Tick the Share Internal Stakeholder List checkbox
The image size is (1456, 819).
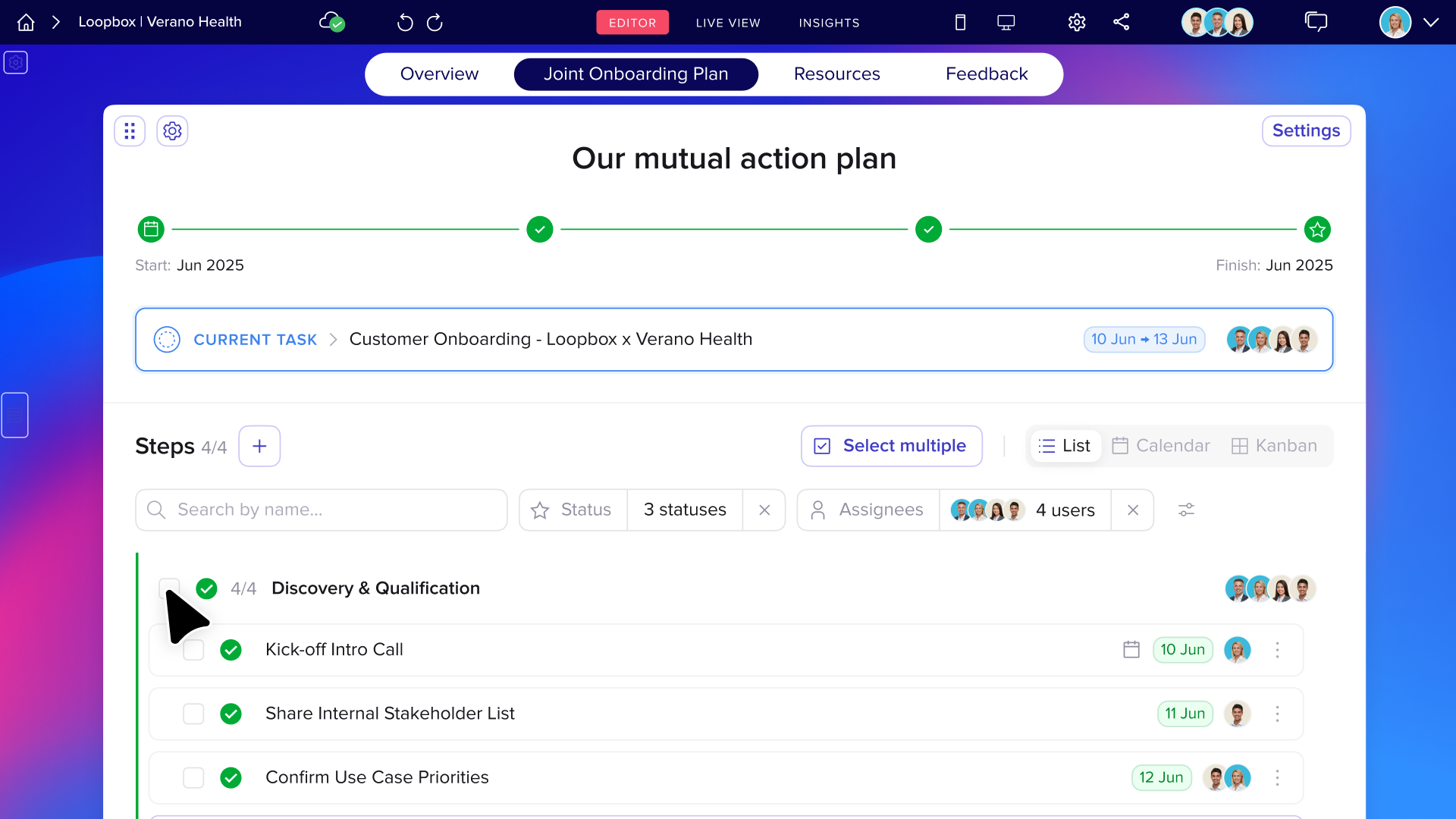click(x=193, y=714)
